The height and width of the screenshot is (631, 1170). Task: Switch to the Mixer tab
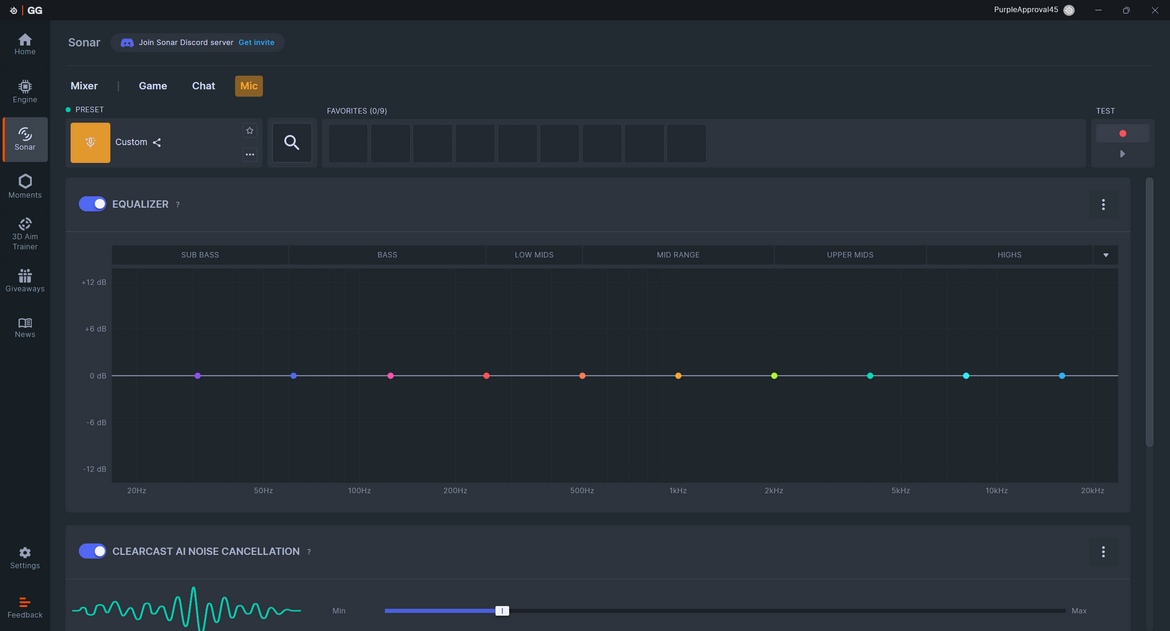pos(84,86)
